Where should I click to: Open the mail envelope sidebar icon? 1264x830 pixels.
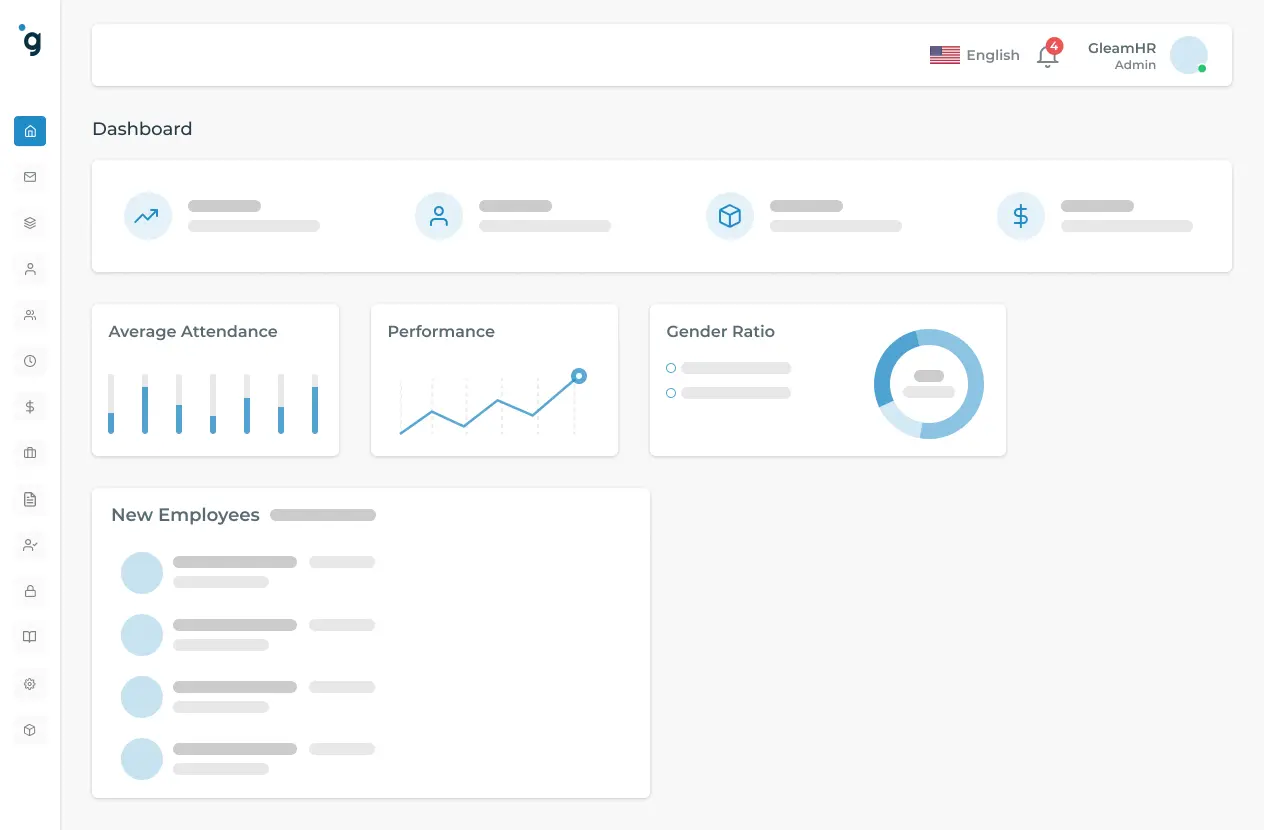pos(30,177)
